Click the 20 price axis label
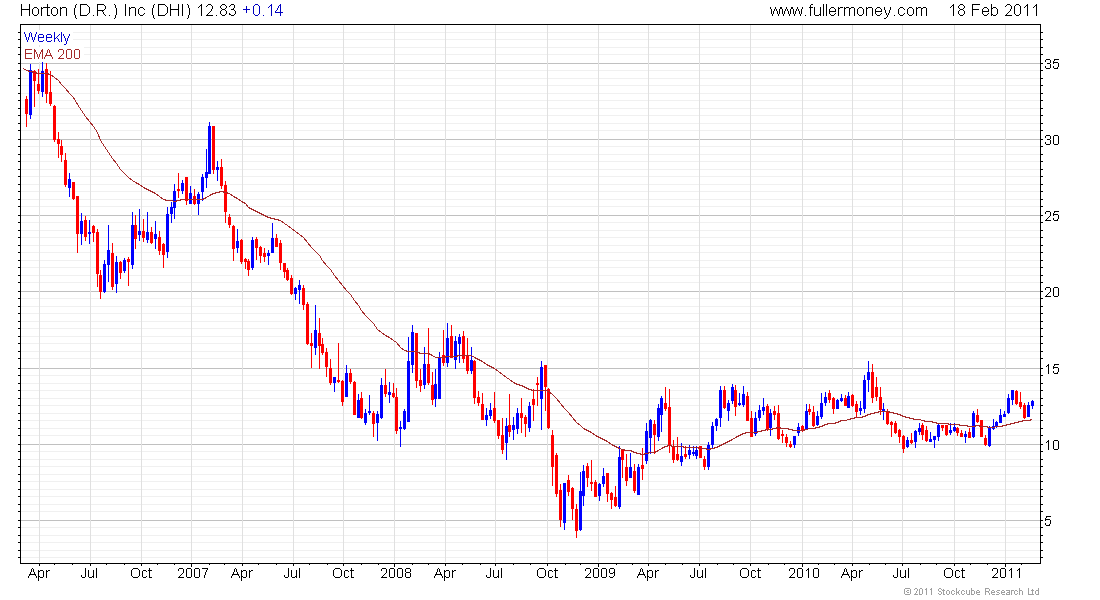This screenshot has height=600, width=1100. (x=1054, y=292)
